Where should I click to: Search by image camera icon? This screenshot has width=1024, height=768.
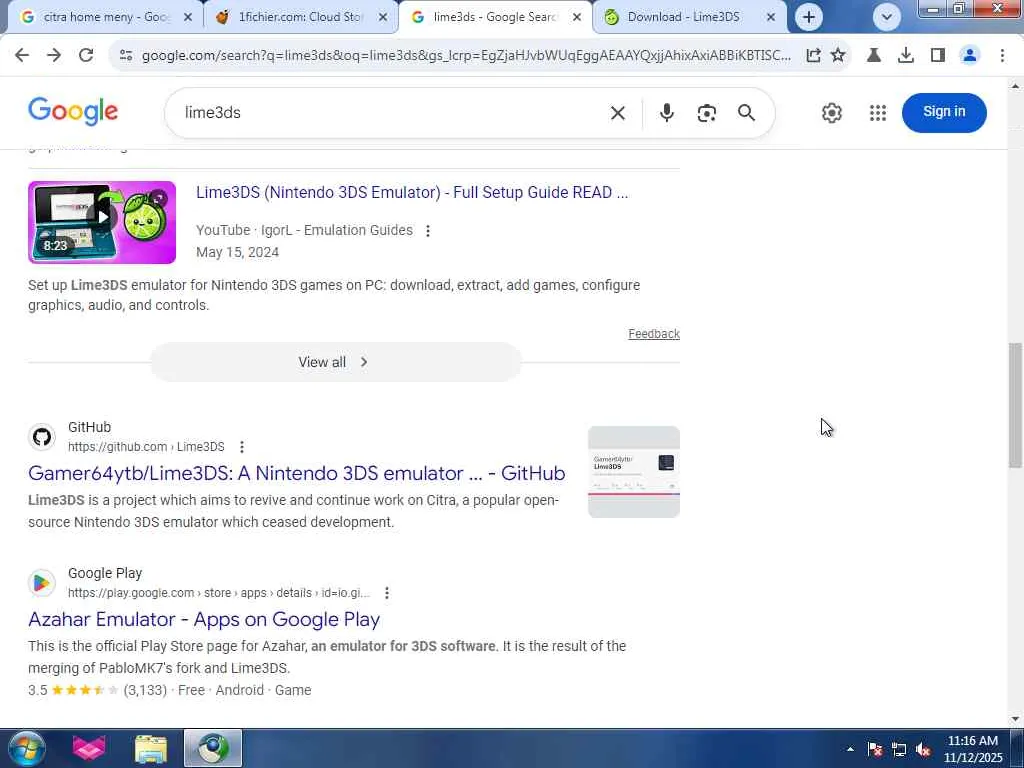707,113
